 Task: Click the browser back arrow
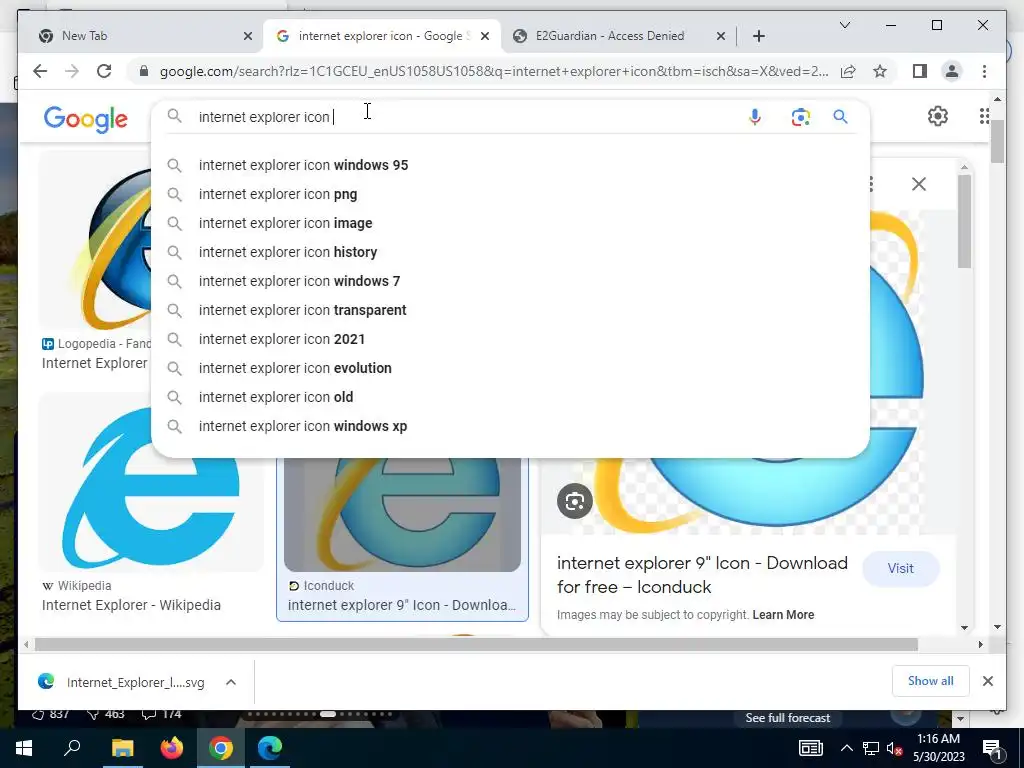(40, 71)
